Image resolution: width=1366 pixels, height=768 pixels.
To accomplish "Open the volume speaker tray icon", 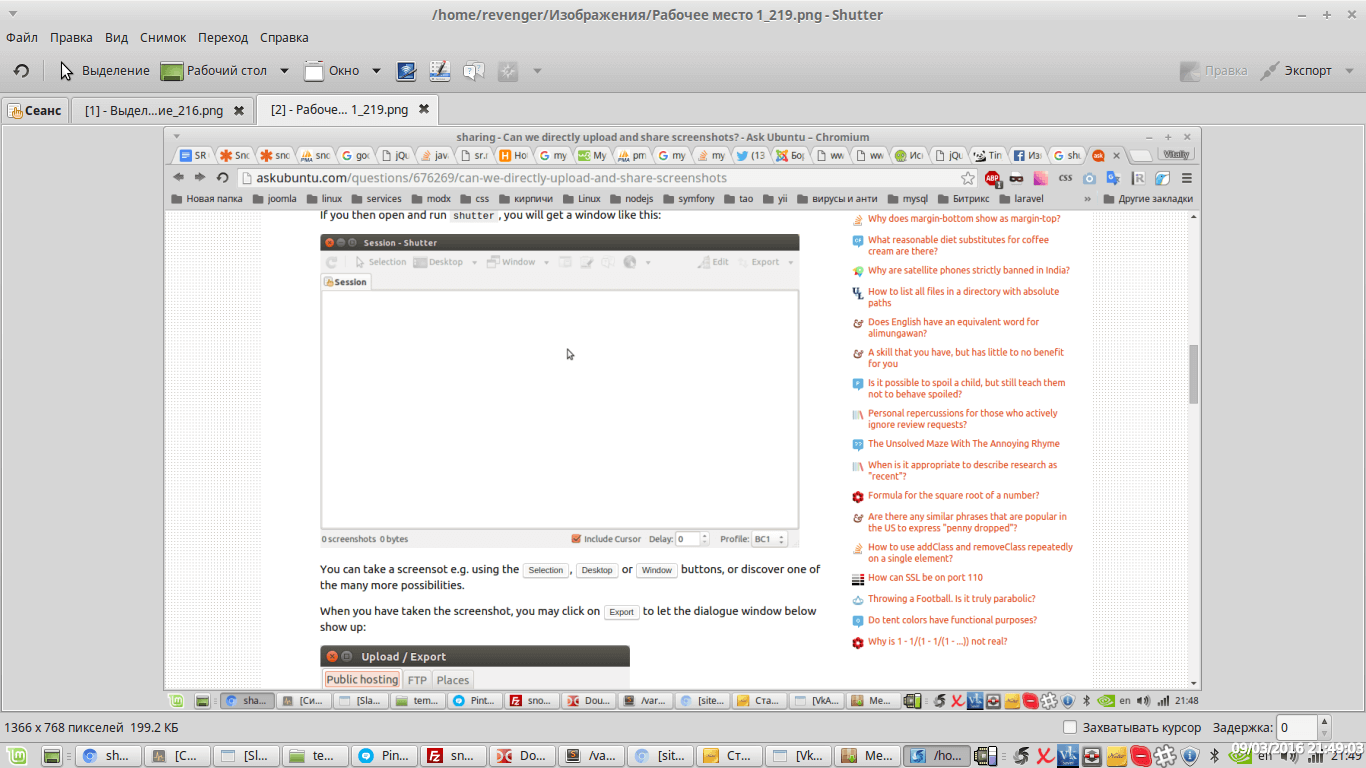I will 1290,756.
